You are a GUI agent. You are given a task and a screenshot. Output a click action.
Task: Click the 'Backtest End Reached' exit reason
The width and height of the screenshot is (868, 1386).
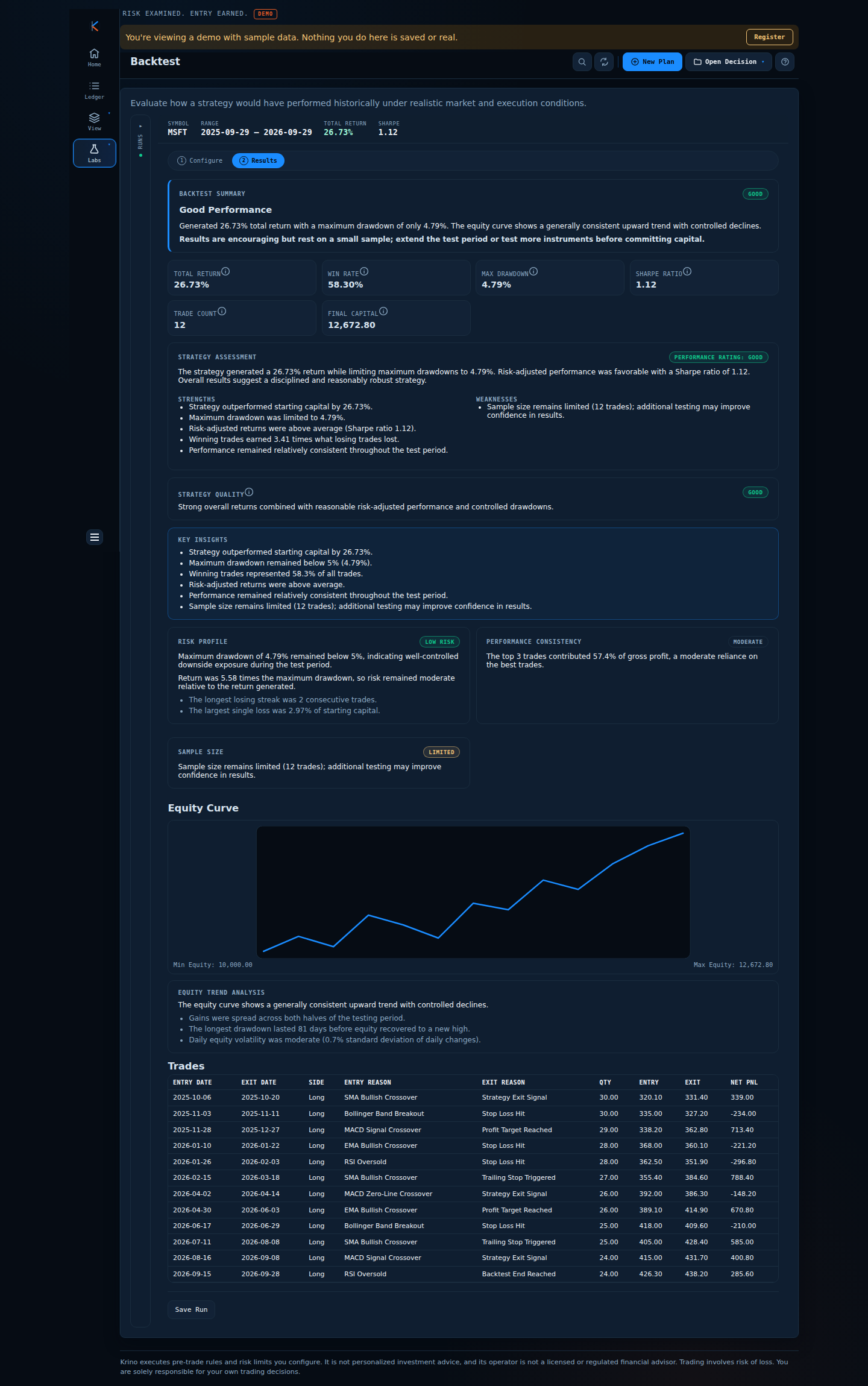pyautogui.click(x=518, y=1274)
